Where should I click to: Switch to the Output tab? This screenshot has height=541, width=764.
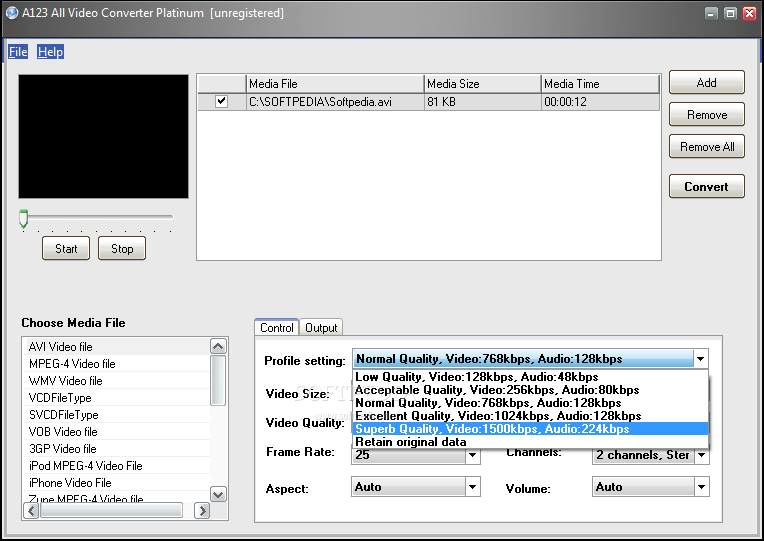[x=321, y=328]
